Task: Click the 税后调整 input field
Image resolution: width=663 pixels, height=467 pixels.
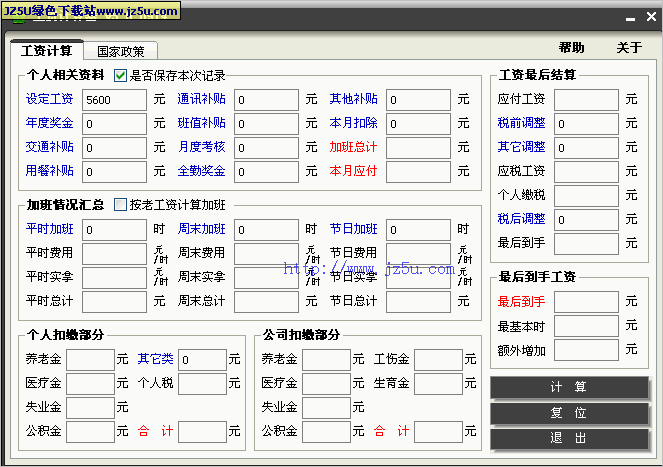Action: point(586,220)
